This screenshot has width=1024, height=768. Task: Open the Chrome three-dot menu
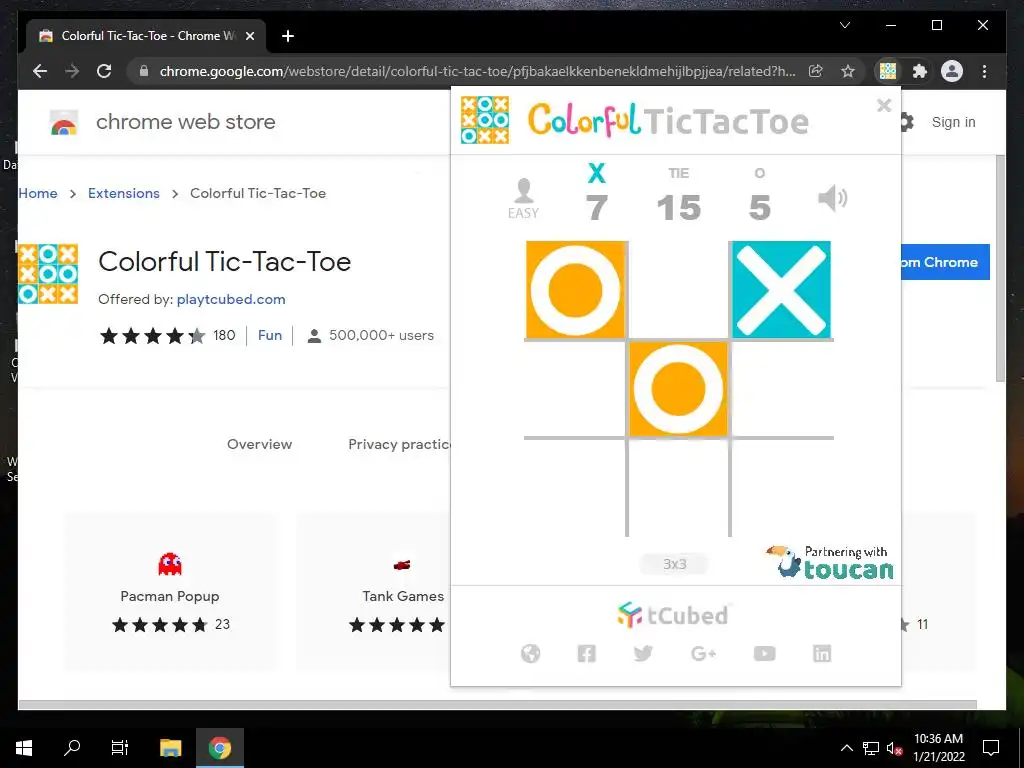click(984, 71)
